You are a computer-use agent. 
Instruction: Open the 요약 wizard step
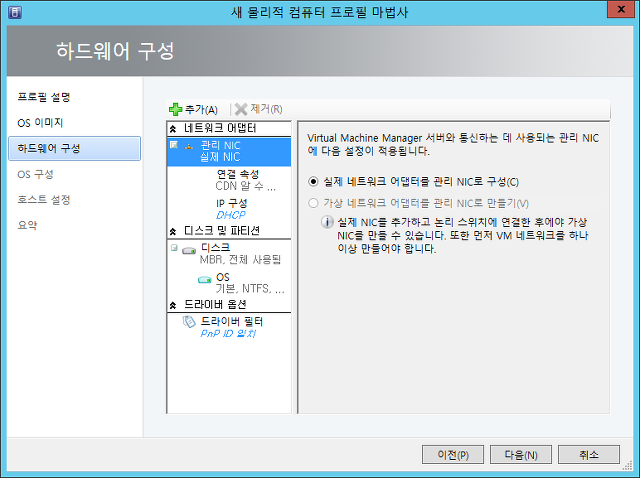27,225
